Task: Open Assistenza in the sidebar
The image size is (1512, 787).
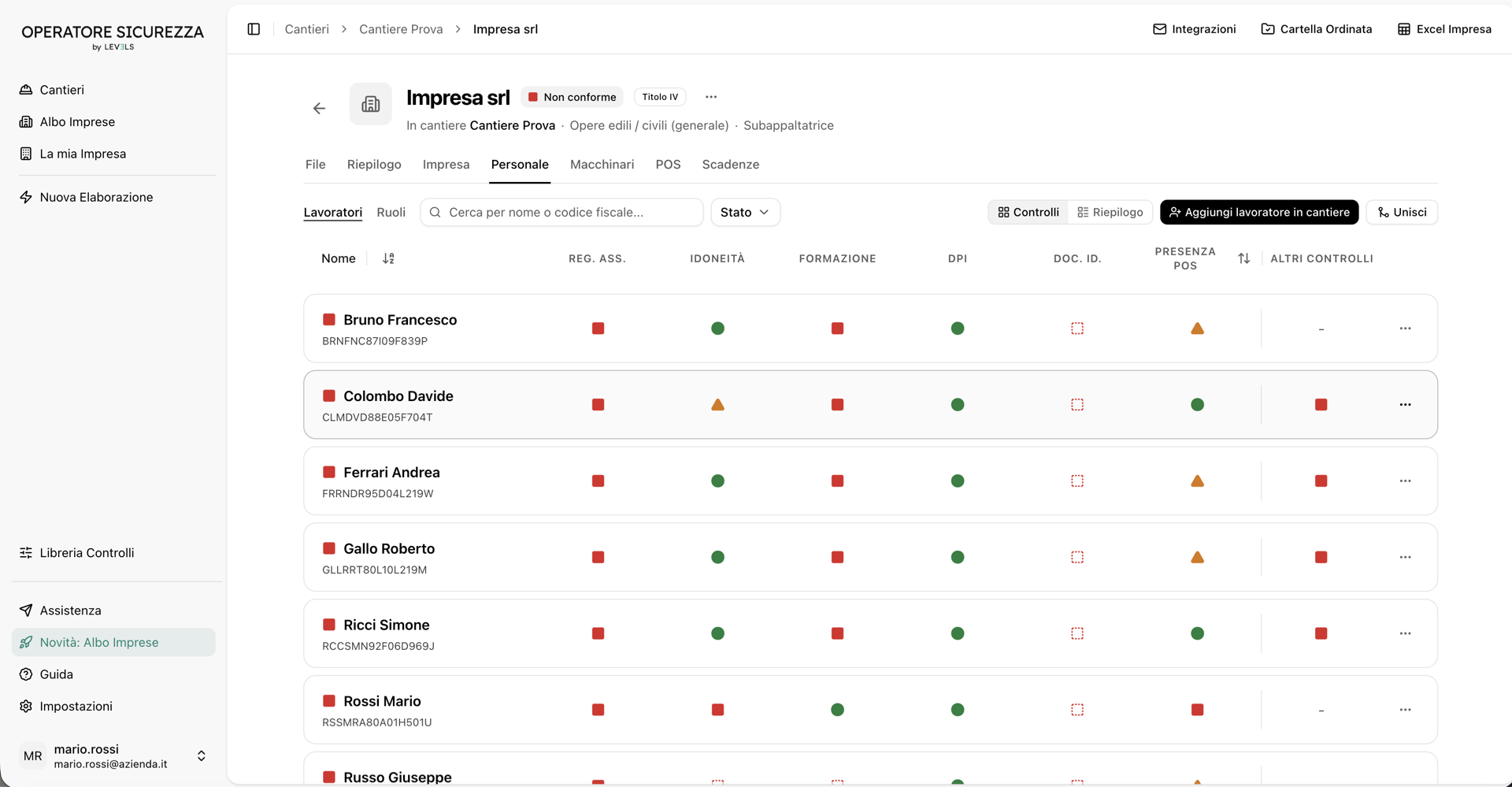Action: pyautogui.click(x=113, y=611)
